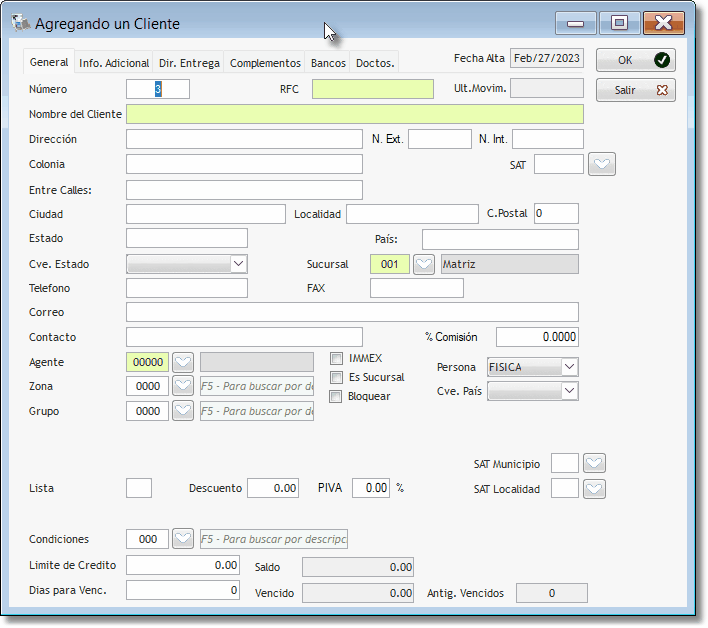The width and height of the screenshot is (708, 628).
Task: Click the SAT code input field
Action: (559, 164)
